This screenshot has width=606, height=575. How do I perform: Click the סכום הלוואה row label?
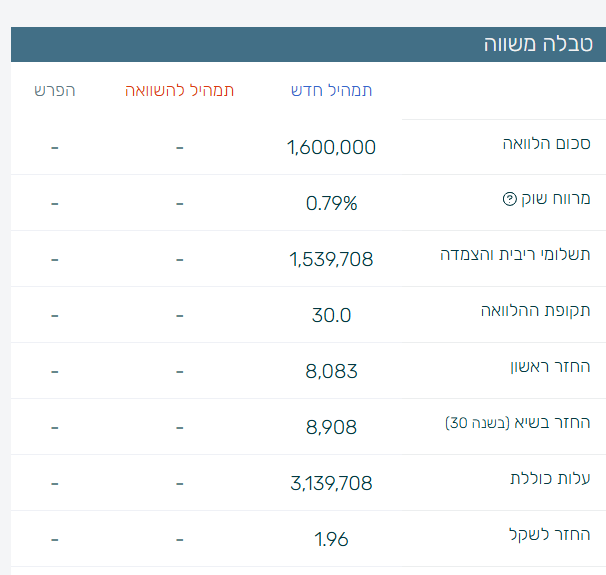click(546, 143)
